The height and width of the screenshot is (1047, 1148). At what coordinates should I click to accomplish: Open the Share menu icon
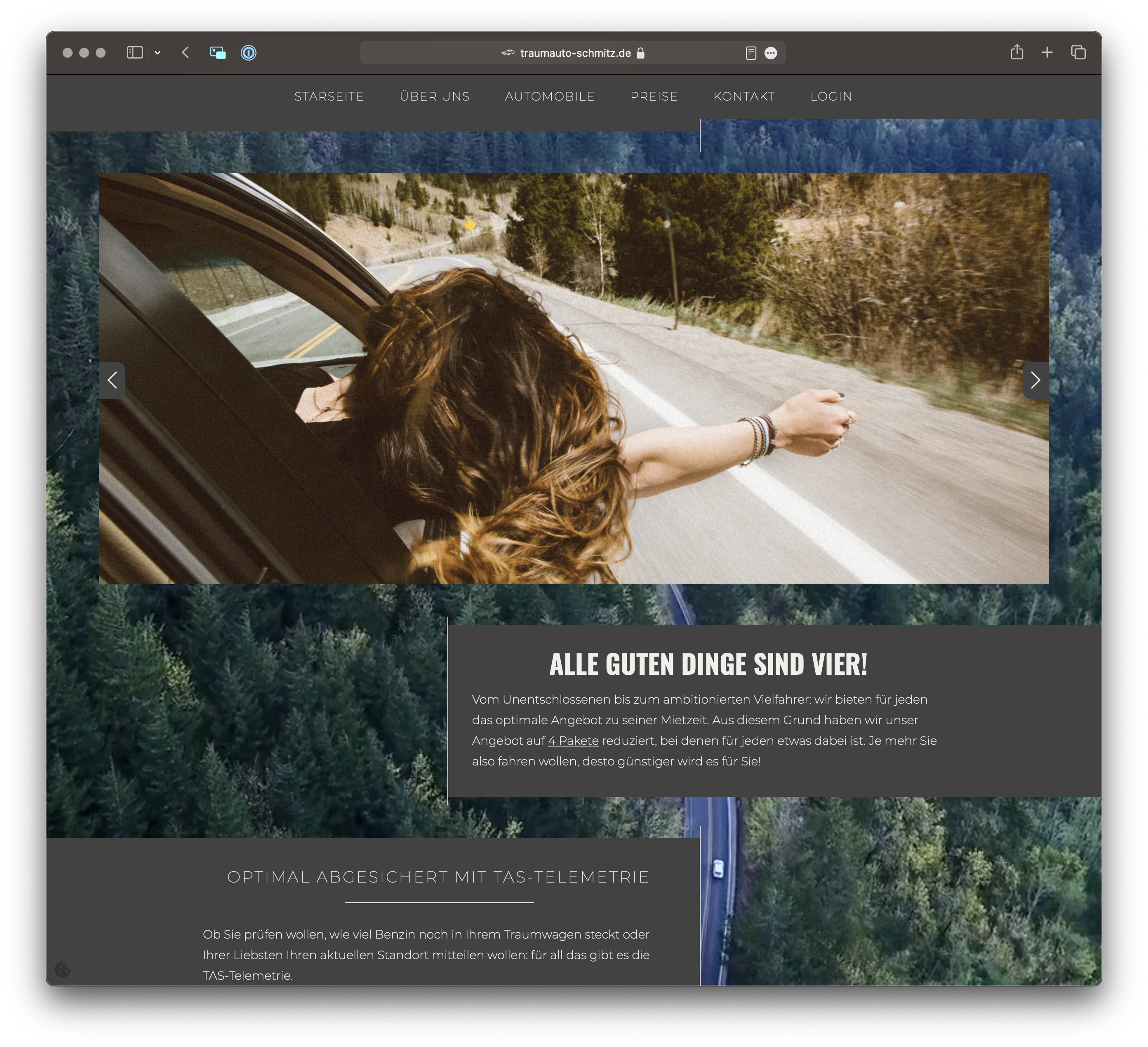pyautogui.click(x=1017, y=52)
